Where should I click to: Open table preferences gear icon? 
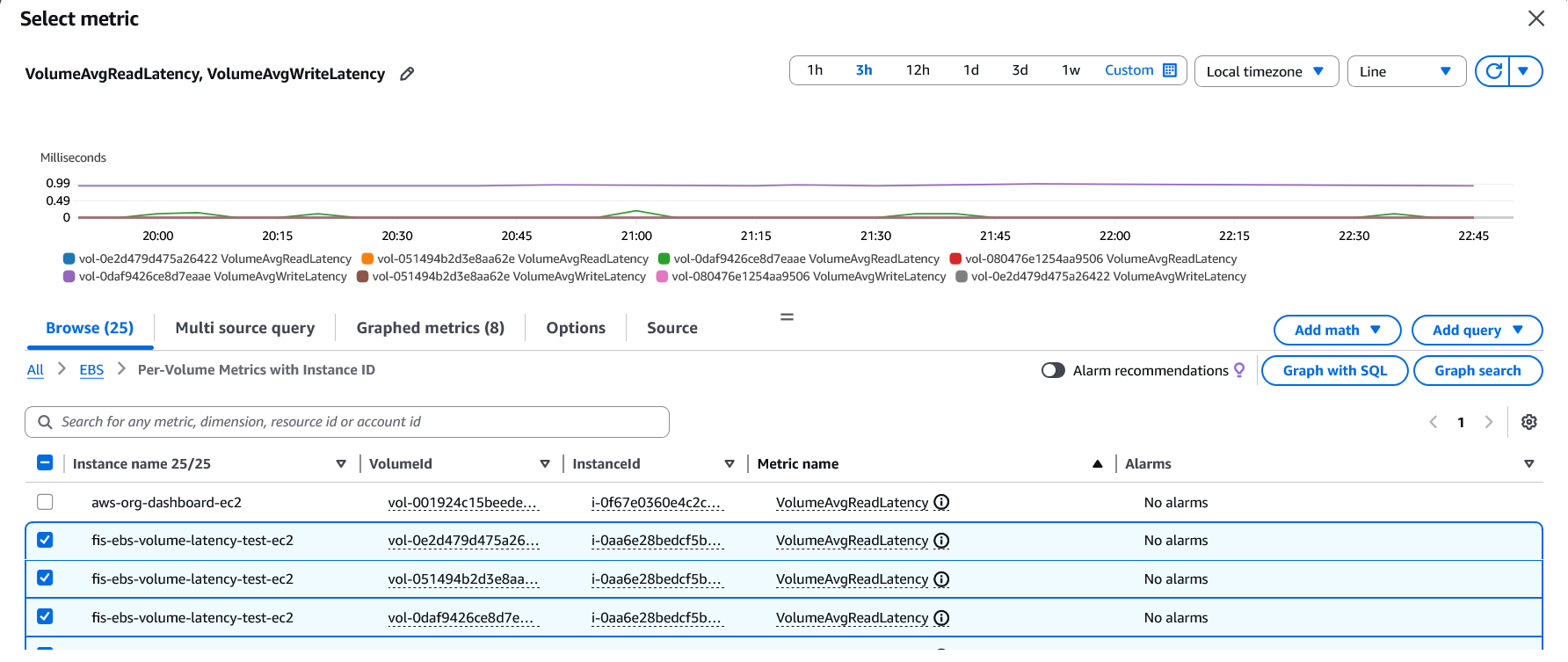[x=1529, y=422]
